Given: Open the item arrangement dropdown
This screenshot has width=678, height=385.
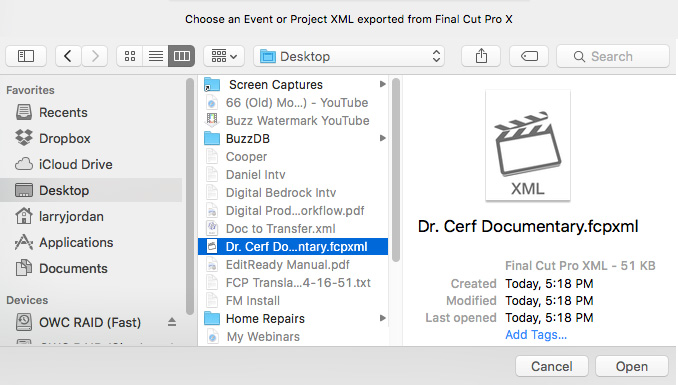Looking at the screenshot, I should (224, 56).
